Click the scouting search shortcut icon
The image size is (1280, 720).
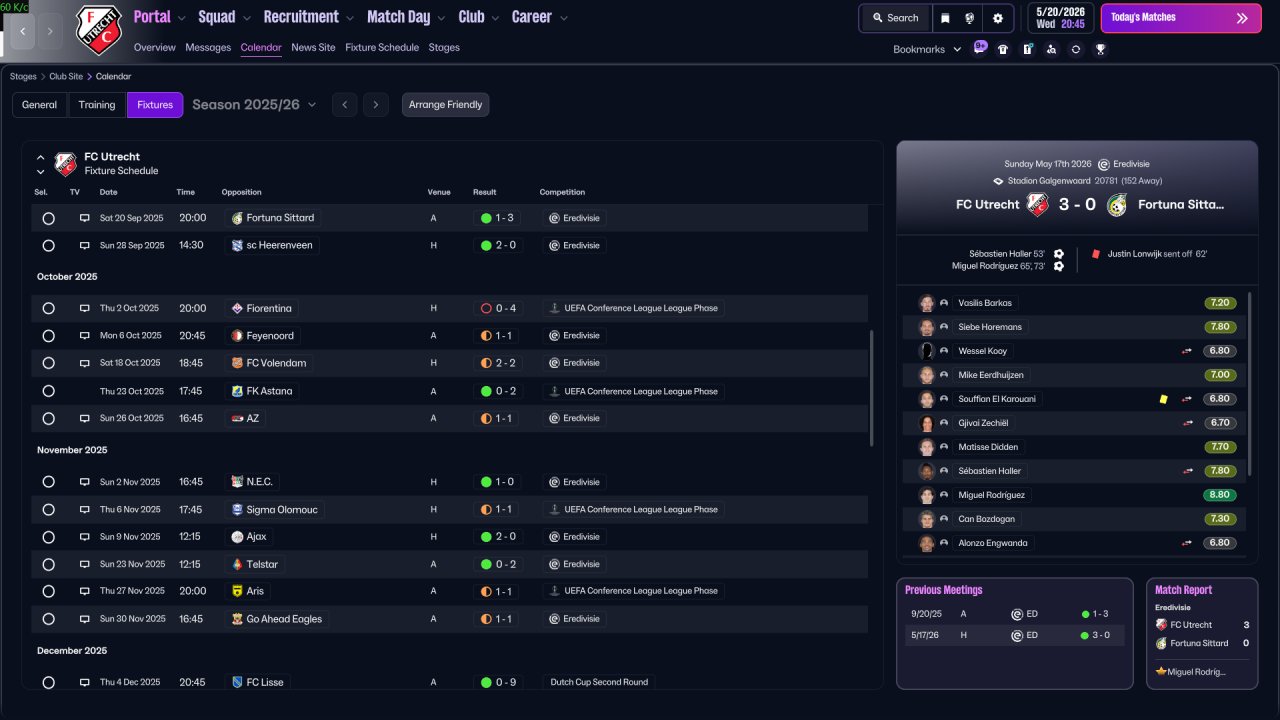1051,49
